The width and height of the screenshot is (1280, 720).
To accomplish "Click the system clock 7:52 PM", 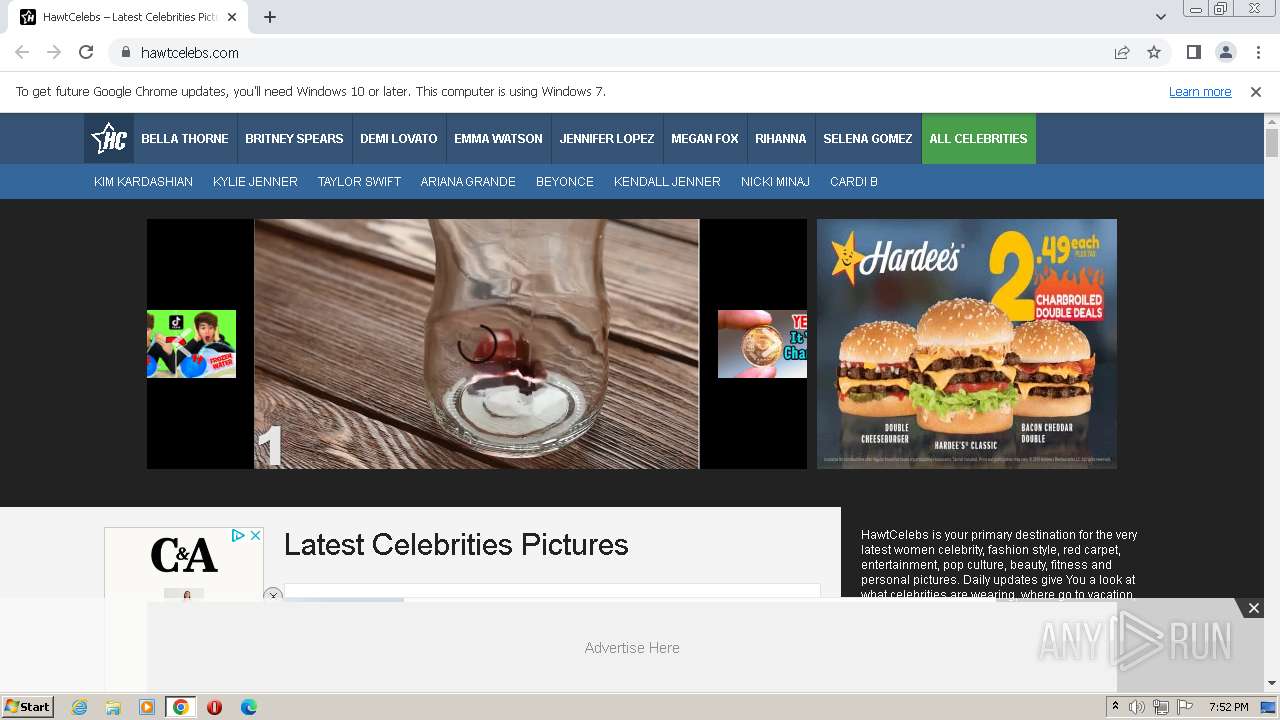I will pos(1228,707).
